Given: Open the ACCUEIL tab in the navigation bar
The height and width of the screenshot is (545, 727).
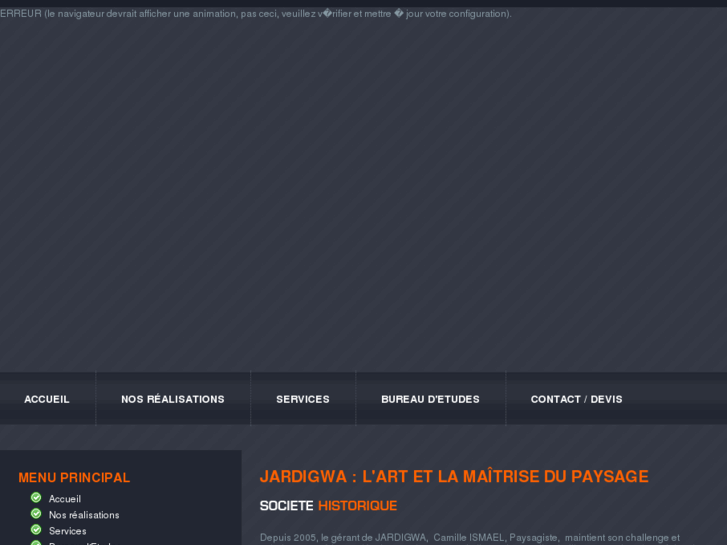Looking at the screenshot, I should (x=47, y=399).
